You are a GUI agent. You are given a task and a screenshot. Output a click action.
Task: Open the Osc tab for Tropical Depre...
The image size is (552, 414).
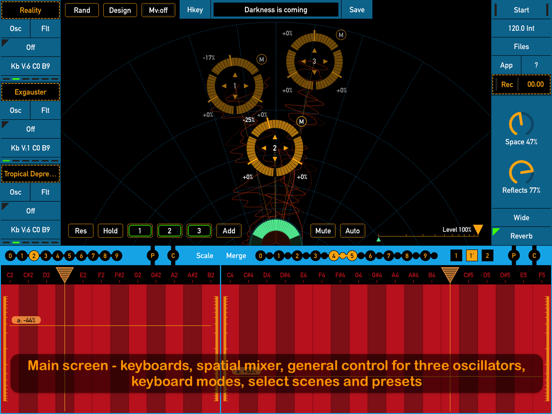coord(15,192)
